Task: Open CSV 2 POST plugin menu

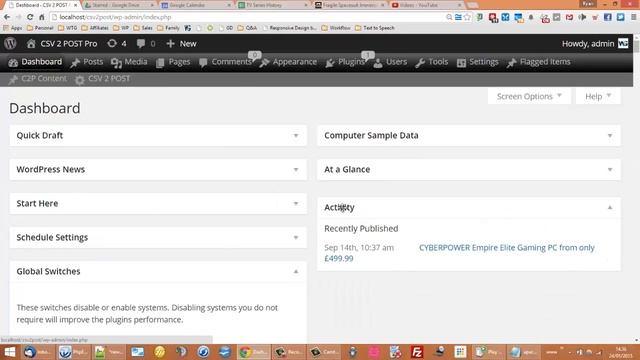Action: (x=102, y=78)
